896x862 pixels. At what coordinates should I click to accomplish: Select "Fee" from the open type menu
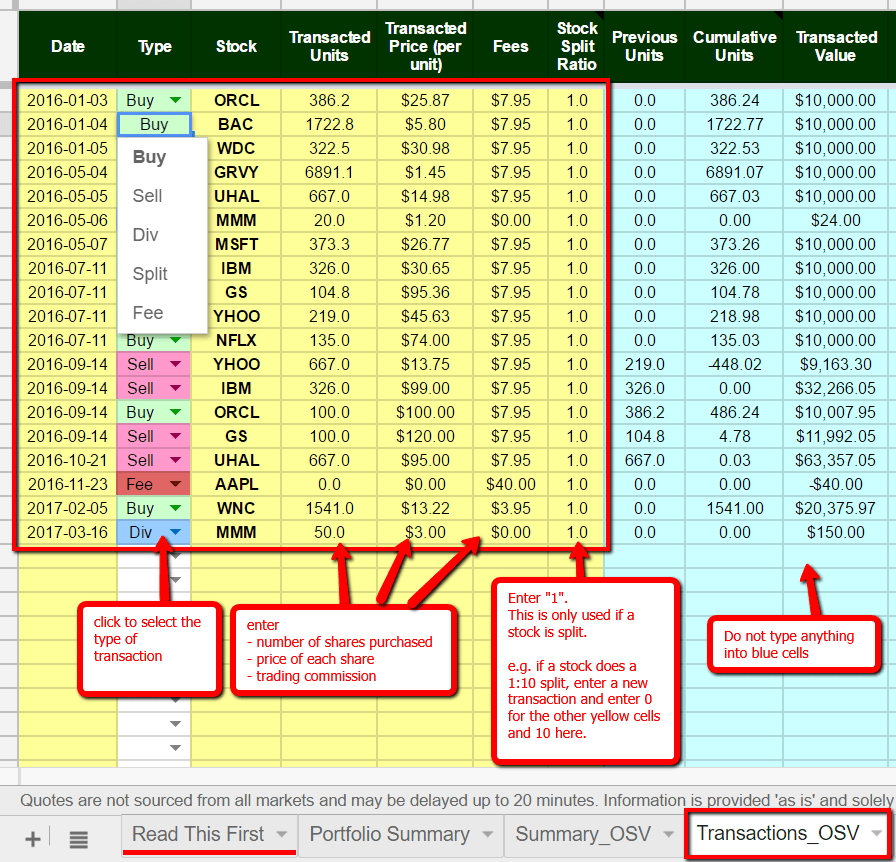pyautogui.click(x=147, y=313)
